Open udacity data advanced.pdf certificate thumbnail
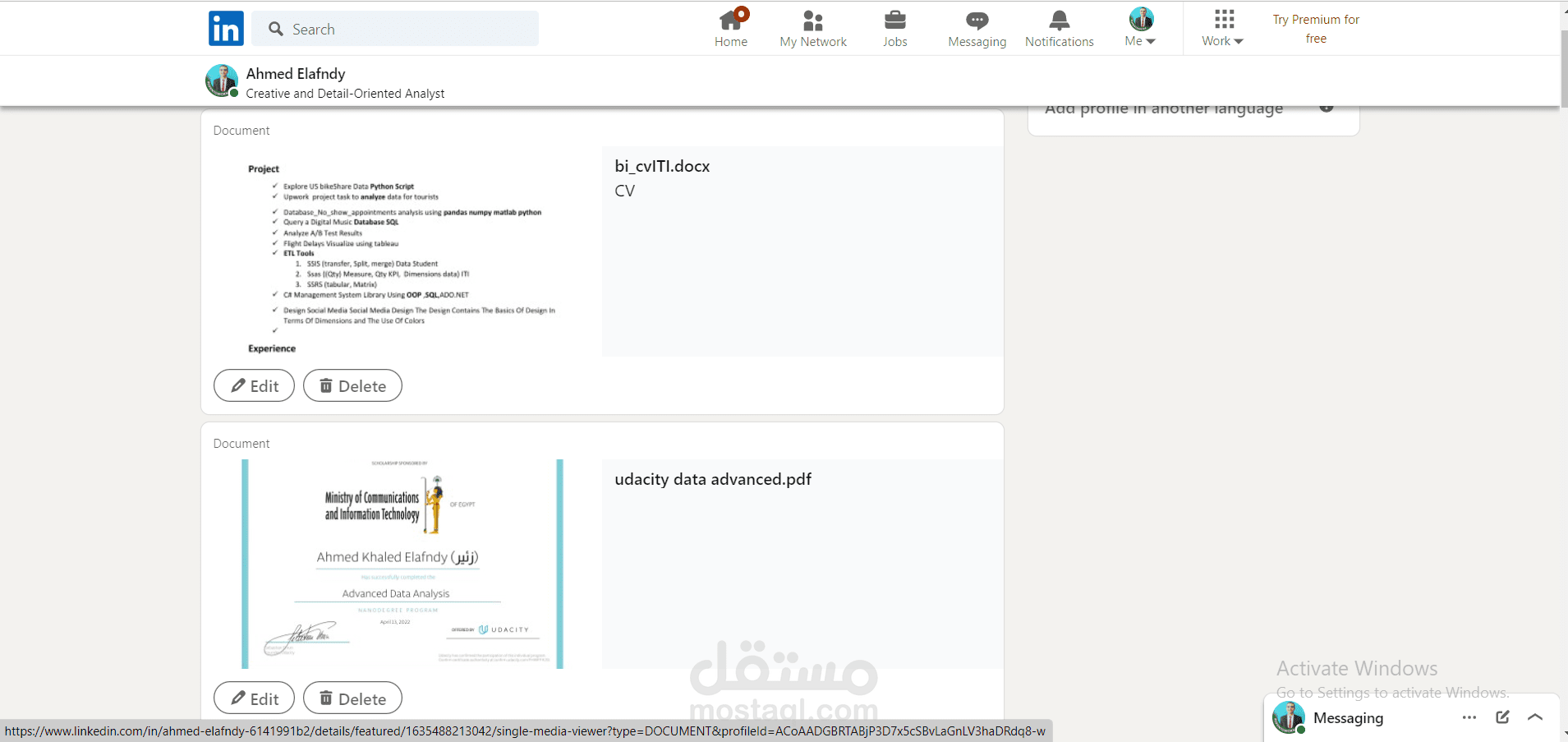 pyautogui.click(x=402, y=564)
